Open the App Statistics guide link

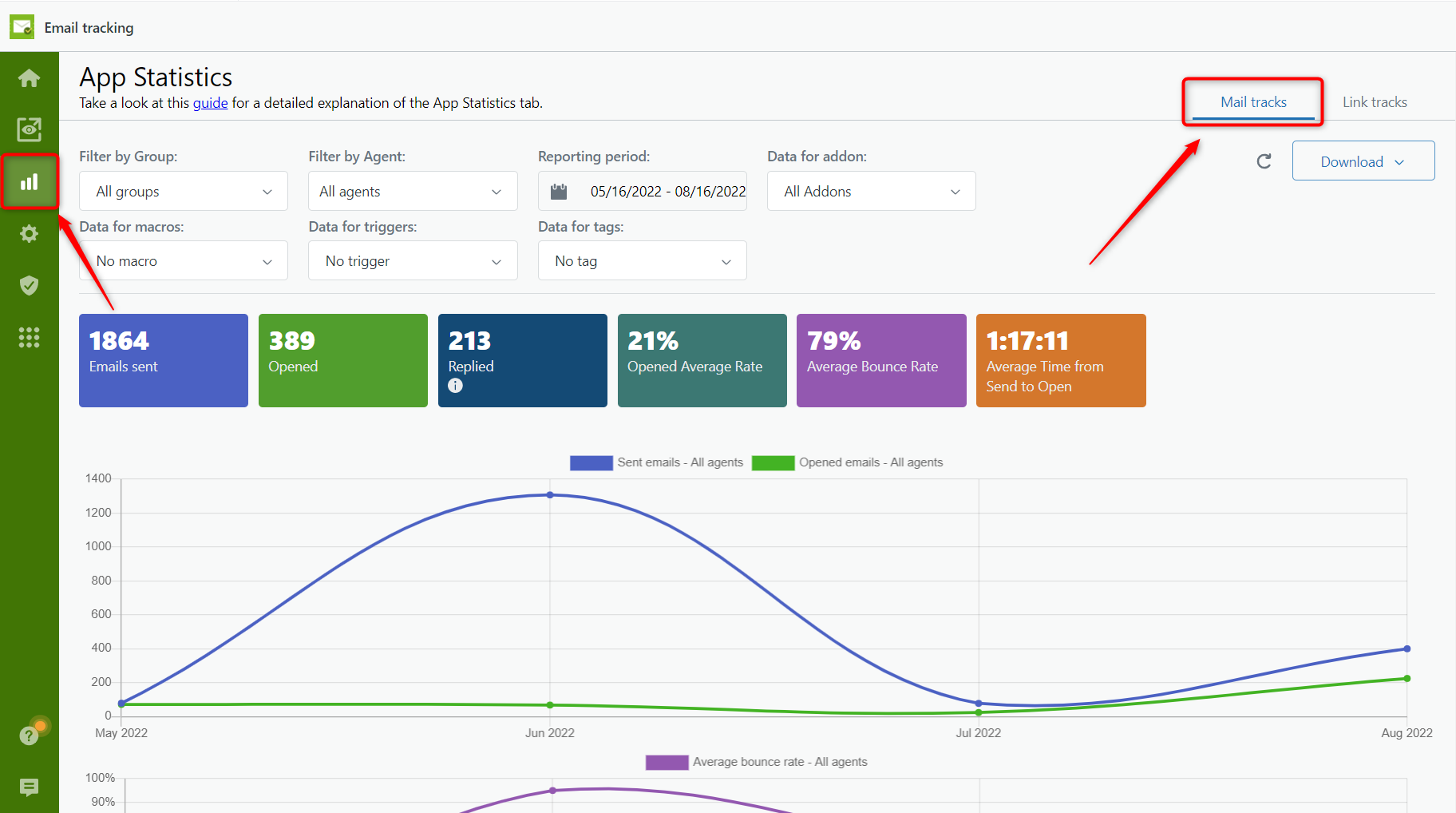(x=210, y=102)
